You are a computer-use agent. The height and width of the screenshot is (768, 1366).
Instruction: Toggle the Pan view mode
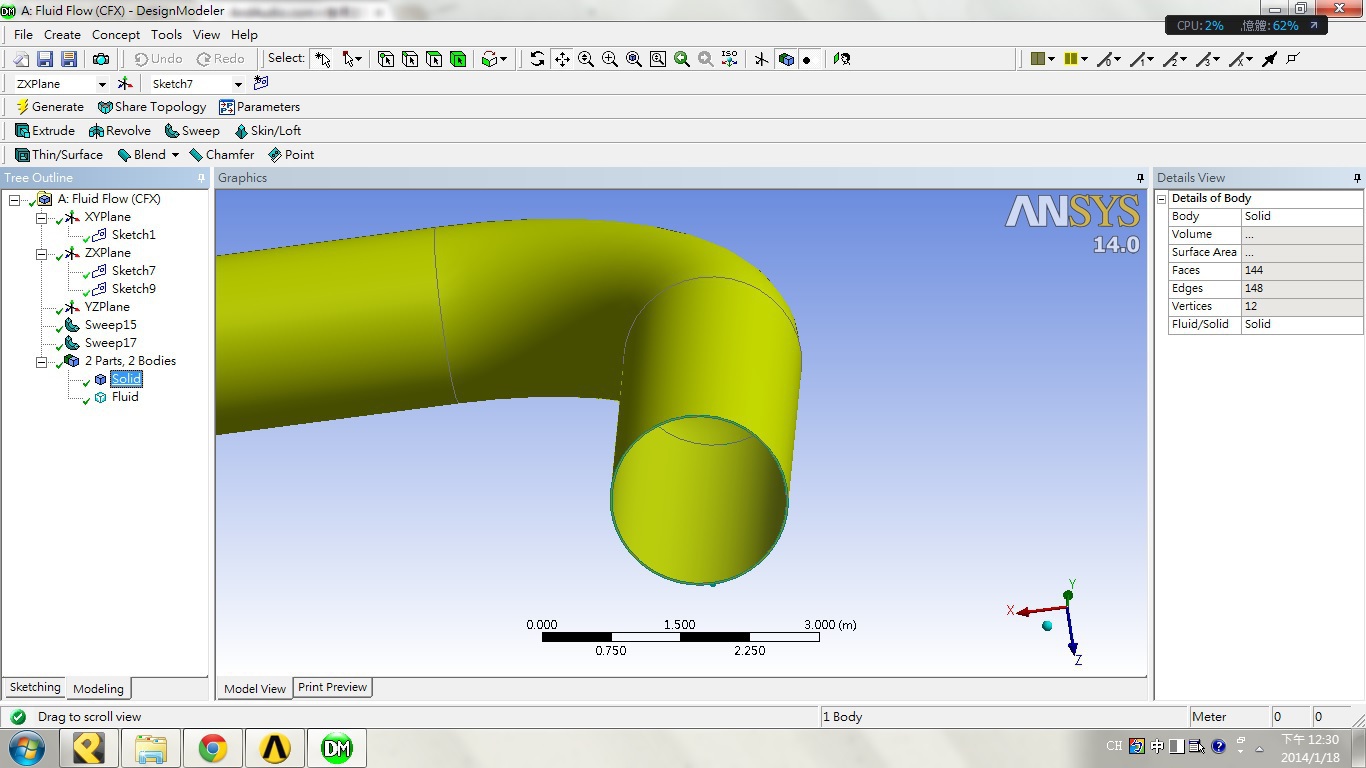pos(562,59)
